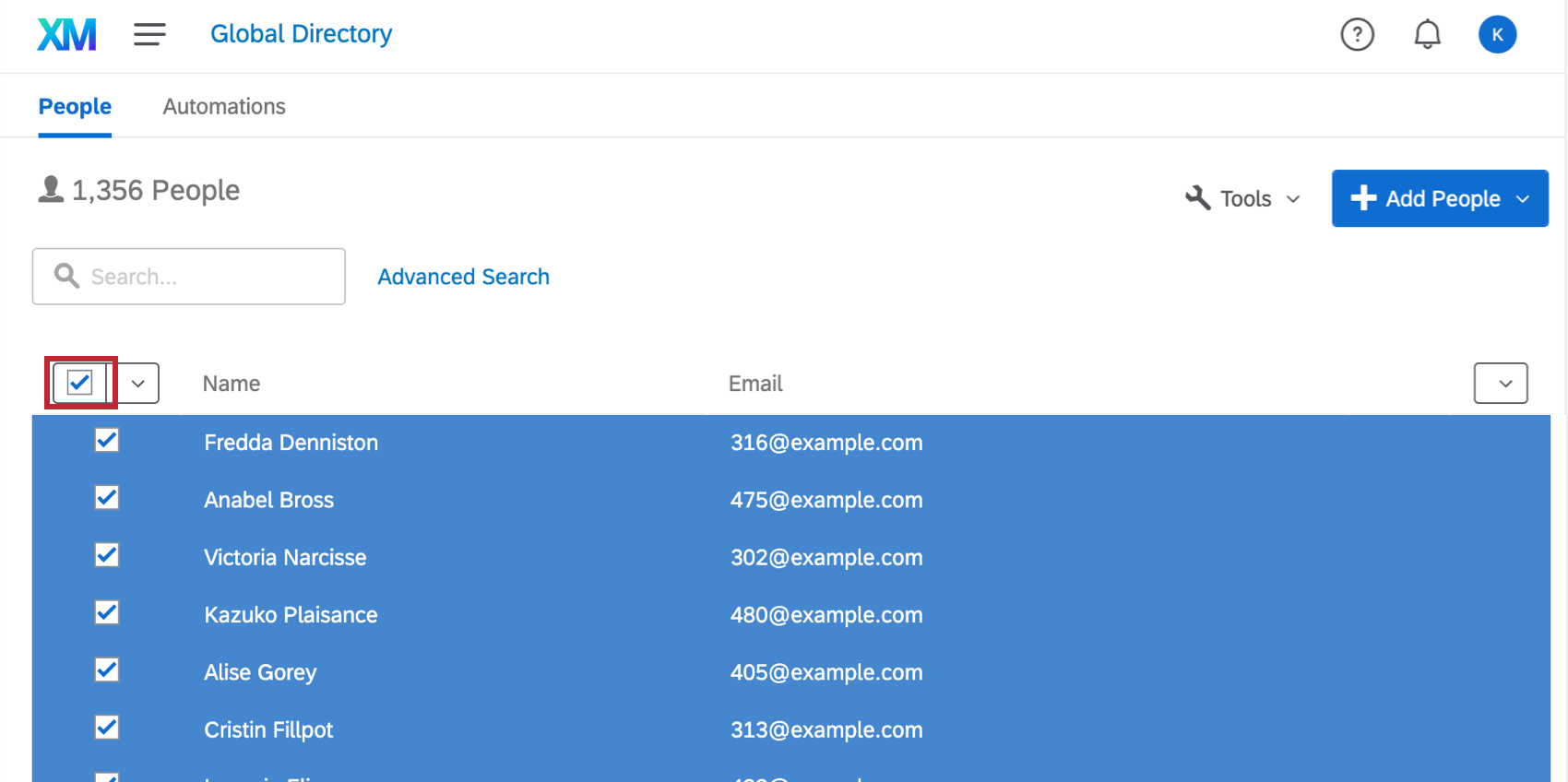The height and width of the screenshot is (782, 1568).
Task: Uncheck Fredda Denniston's checkbox
Action: click(107, 441)
